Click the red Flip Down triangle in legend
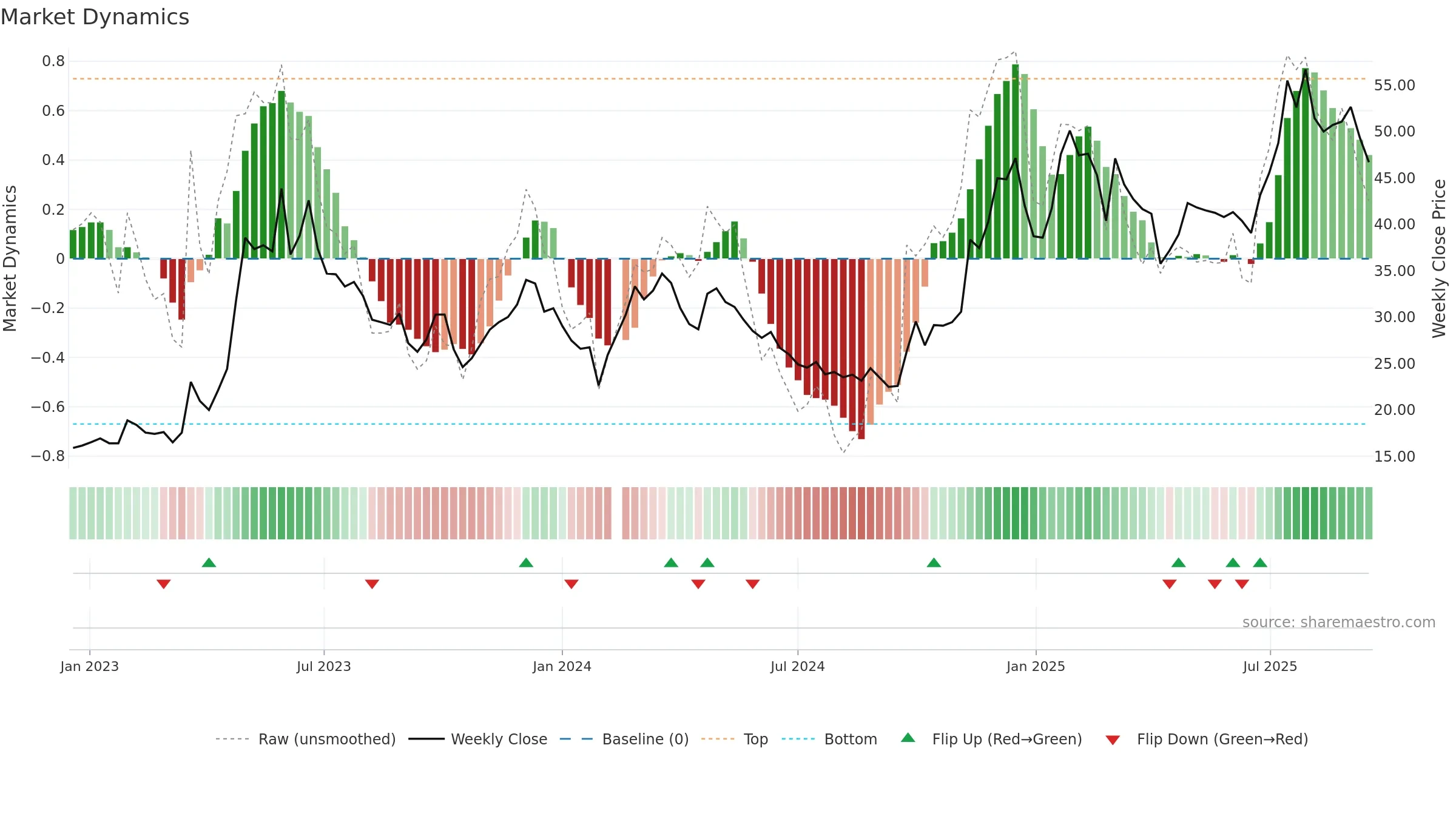 tap(1113, 740)
